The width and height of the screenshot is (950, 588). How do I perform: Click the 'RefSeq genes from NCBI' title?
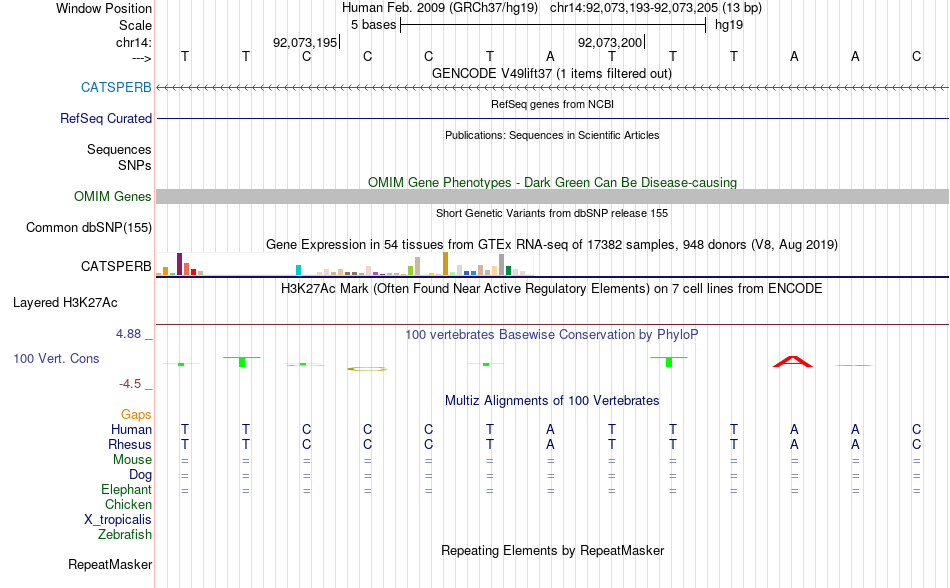coord(552,104)
